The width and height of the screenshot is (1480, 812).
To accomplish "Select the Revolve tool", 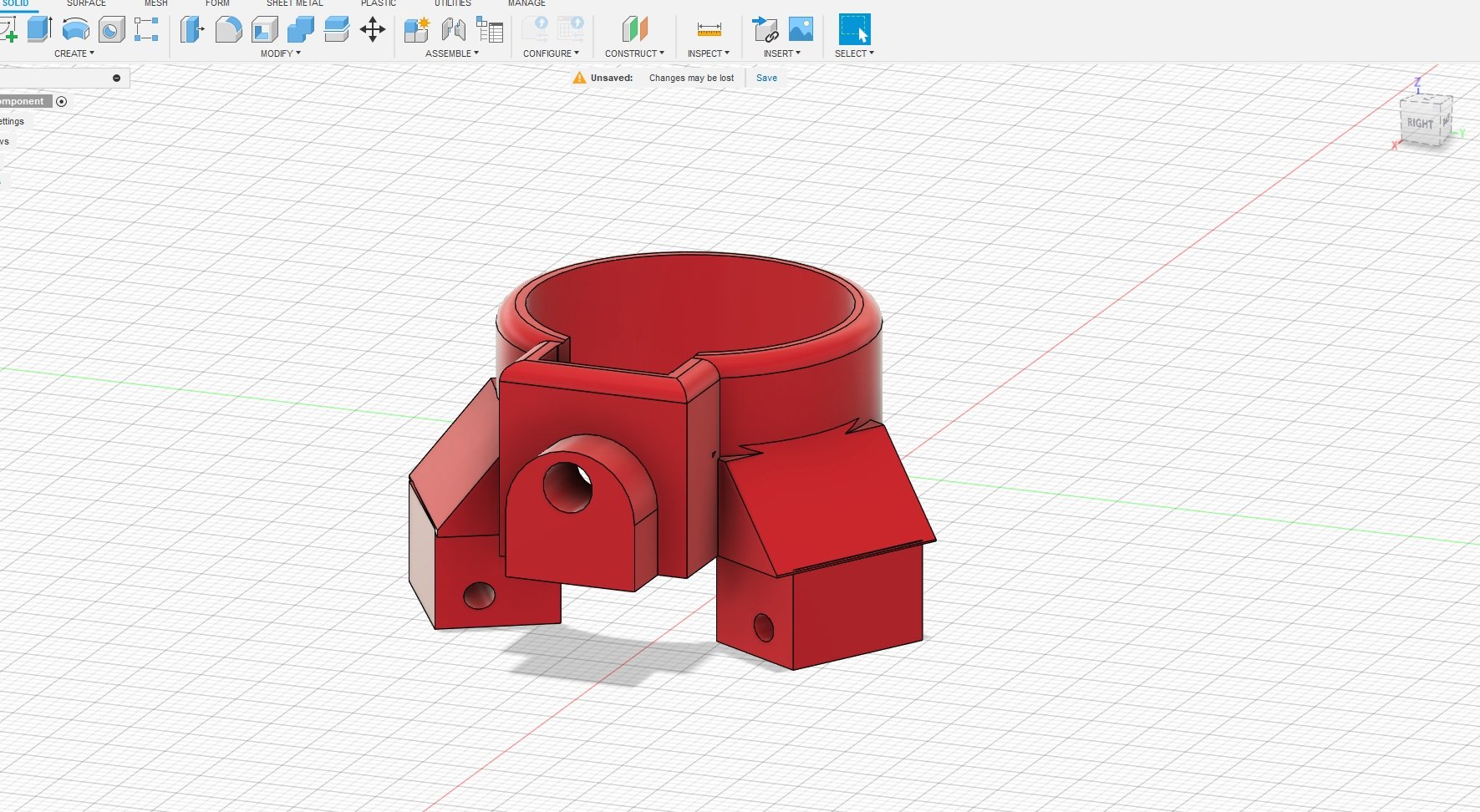I will pyautogui.click(x=75, y=30).
